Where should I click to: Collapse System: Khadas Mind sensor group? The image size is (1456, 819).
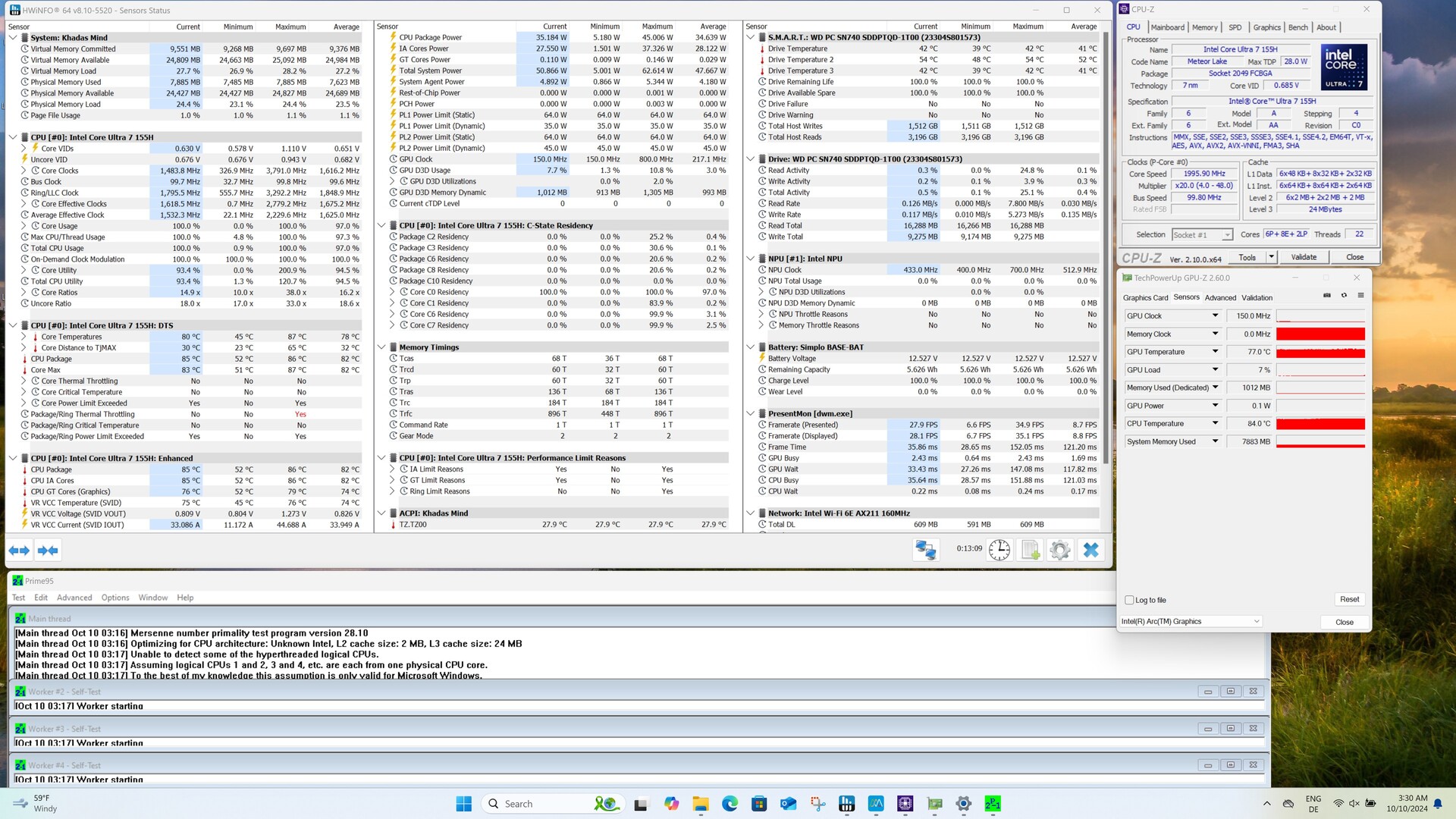pyautogui.click(x=13, y=37)
